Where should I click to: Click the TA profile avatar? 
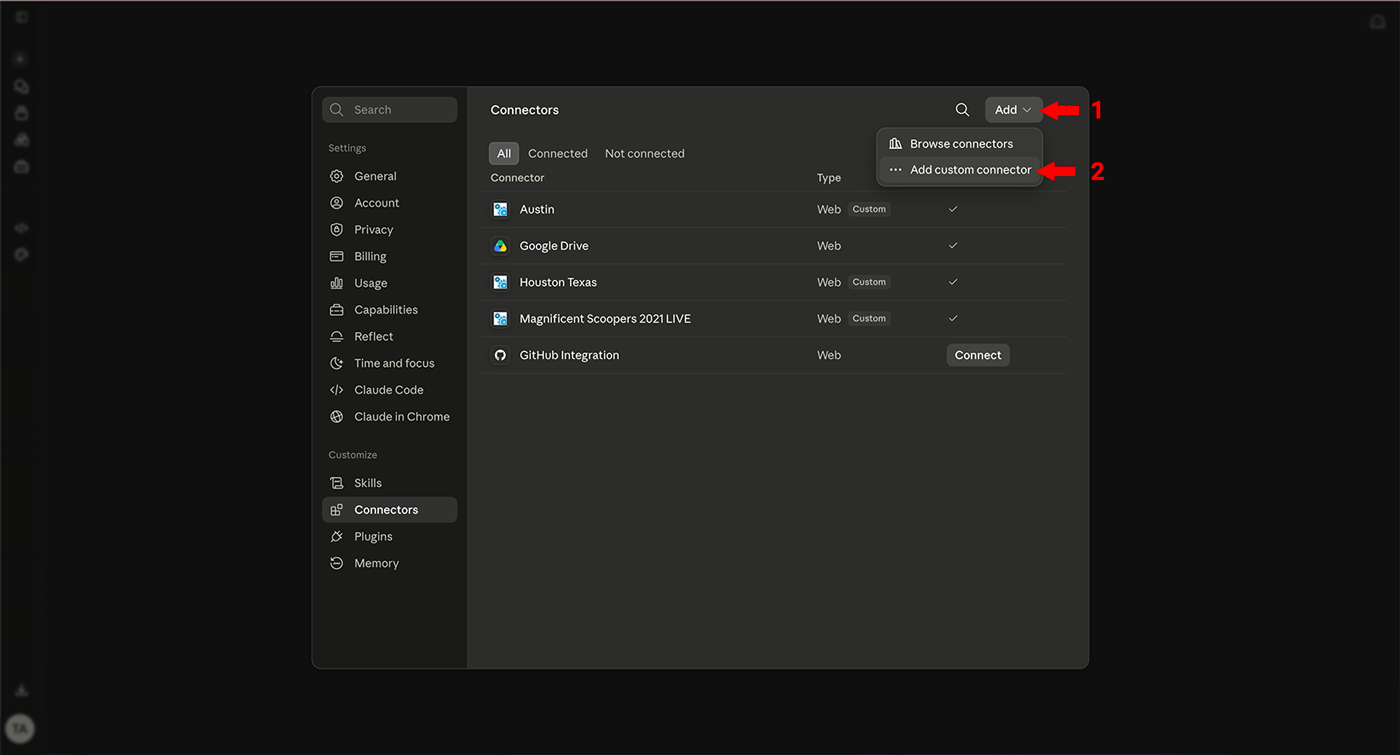tap(20, 729)
